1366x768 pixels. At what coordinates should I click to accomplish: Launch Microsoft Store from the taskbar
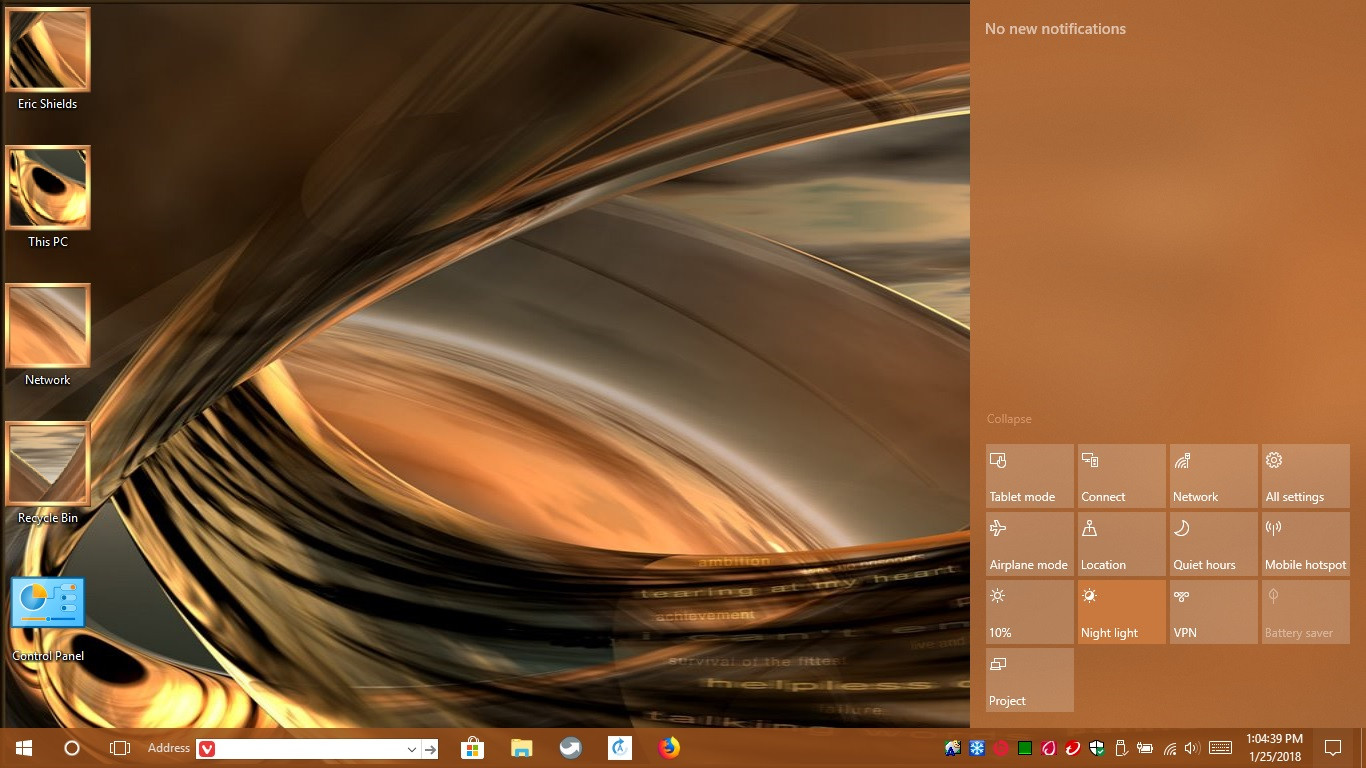[x=472, y=748]
